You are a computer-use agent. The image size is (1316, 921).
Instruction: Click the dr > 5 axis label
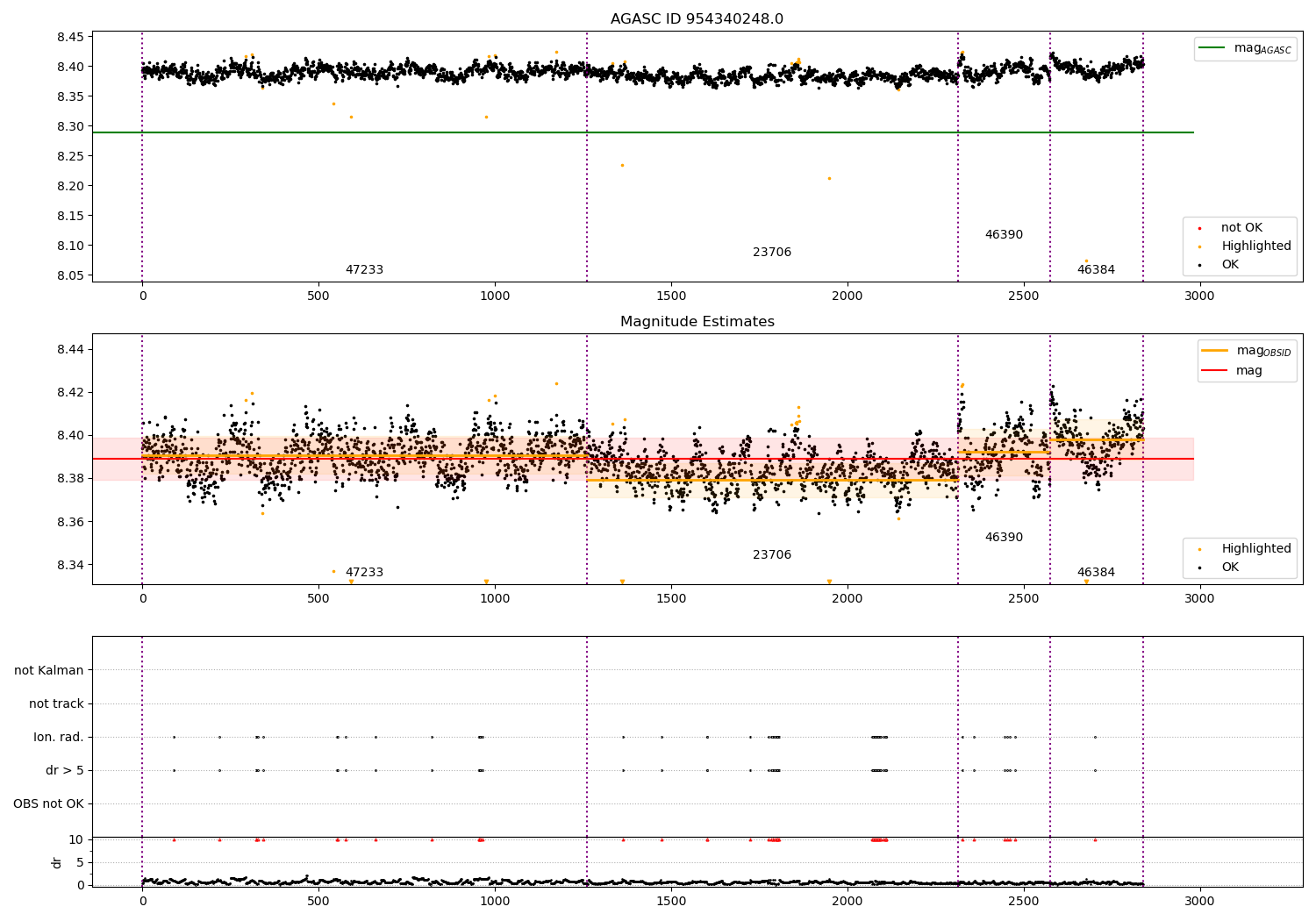click(65, 771)
